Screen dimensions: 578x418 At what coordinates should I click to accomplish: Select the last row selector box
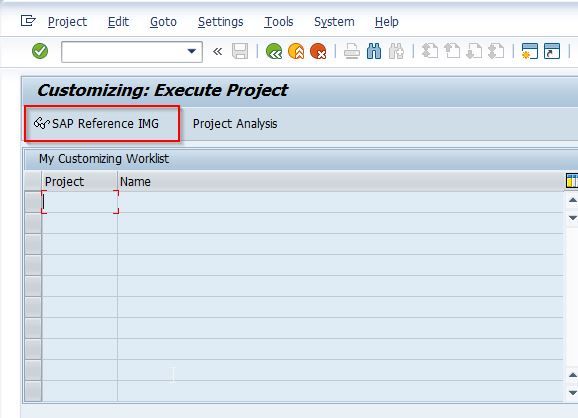pos(33,391)
